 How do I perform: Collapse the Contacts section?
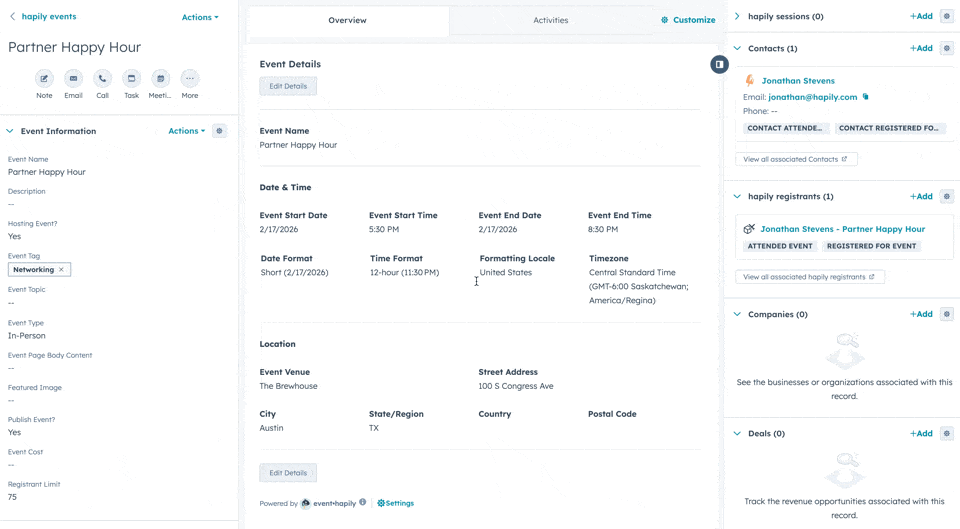click(737, 48)
